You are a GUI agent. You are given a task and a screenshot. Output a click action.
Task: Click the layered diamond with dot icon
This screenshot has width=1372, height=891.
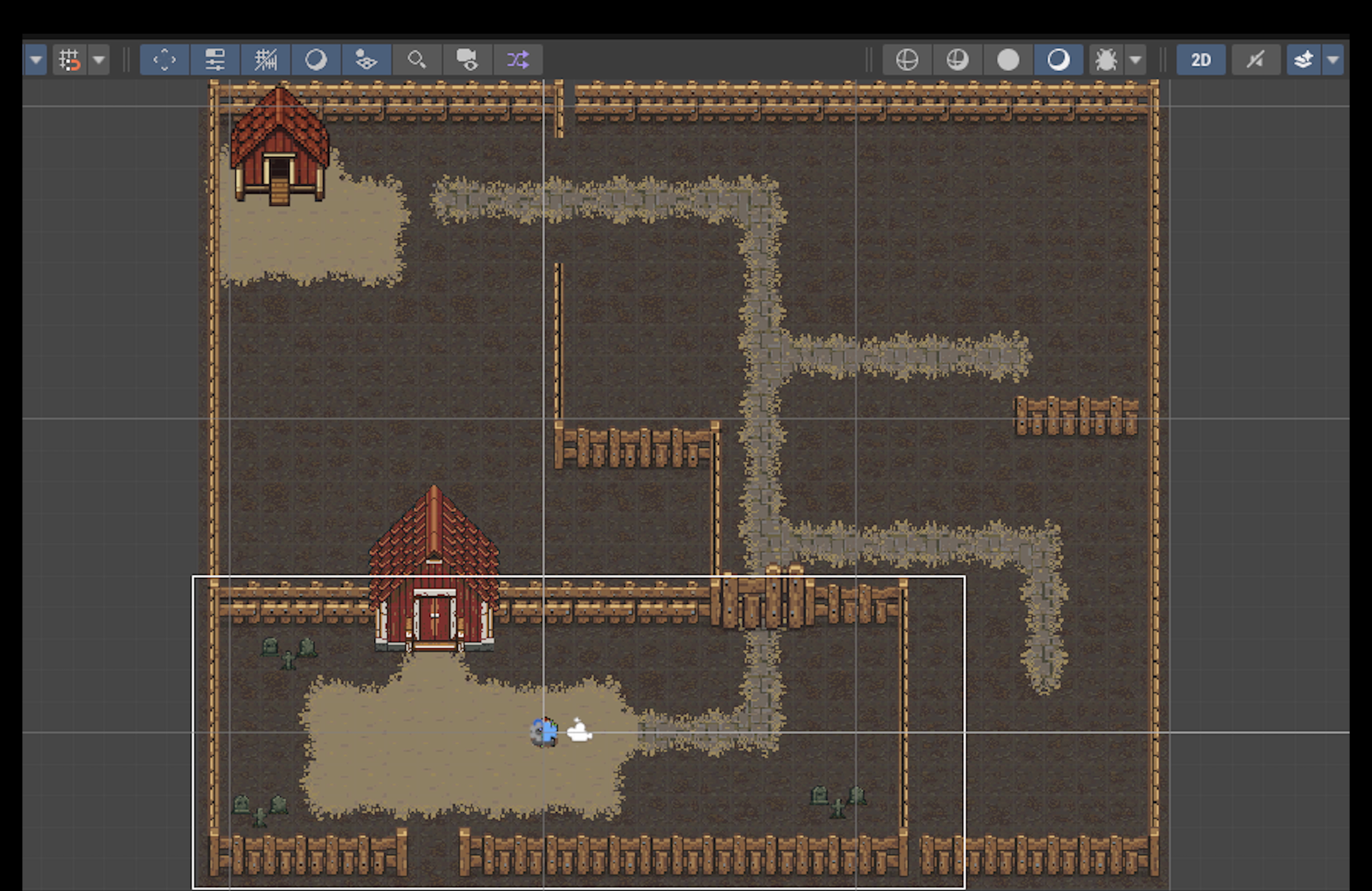366,60
